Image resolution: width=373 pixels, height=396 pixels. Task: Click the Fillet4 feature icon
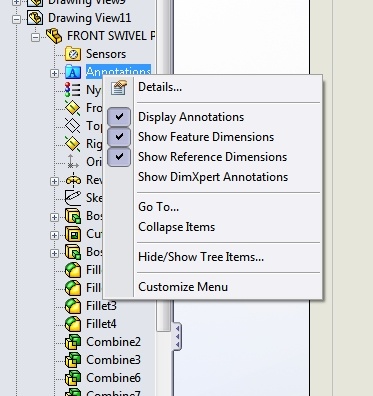(x=73, y=324)
